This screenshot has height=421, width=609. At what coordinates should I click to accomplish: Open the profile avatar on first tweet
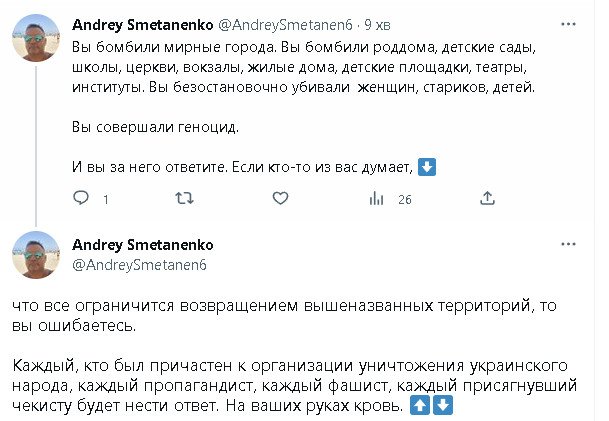(35, 38)
